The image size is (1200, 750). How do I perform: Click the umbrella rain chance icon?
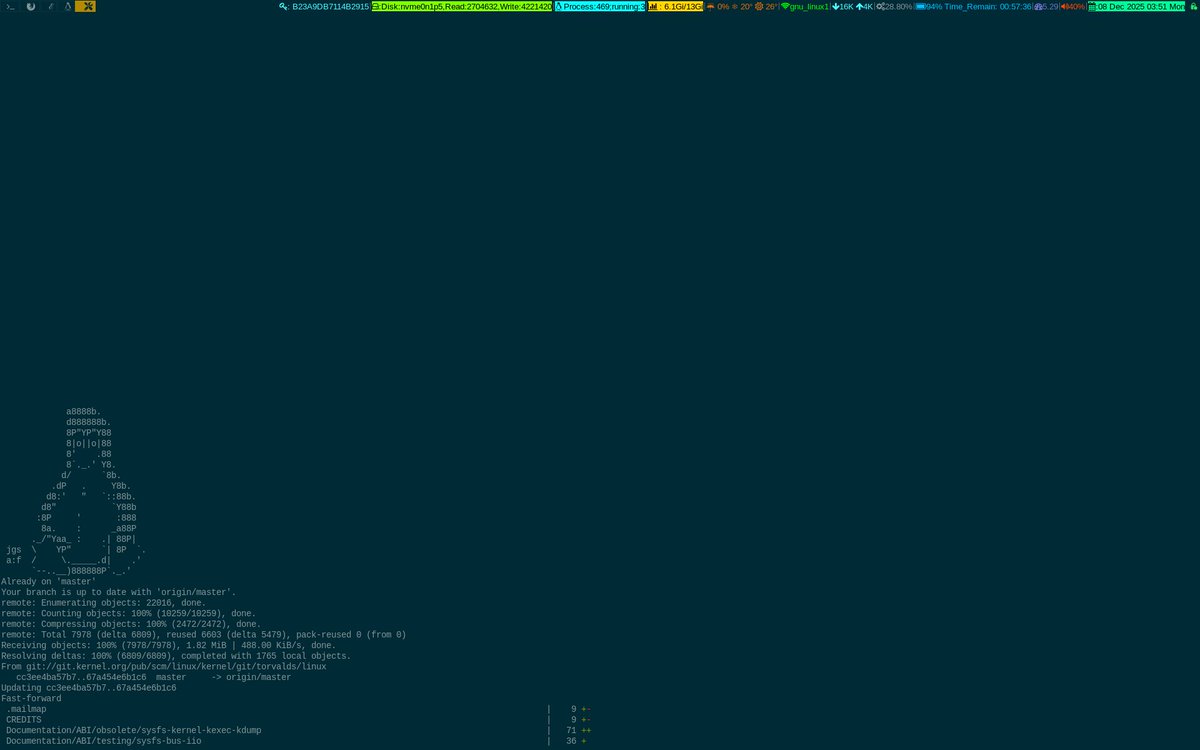710,6
